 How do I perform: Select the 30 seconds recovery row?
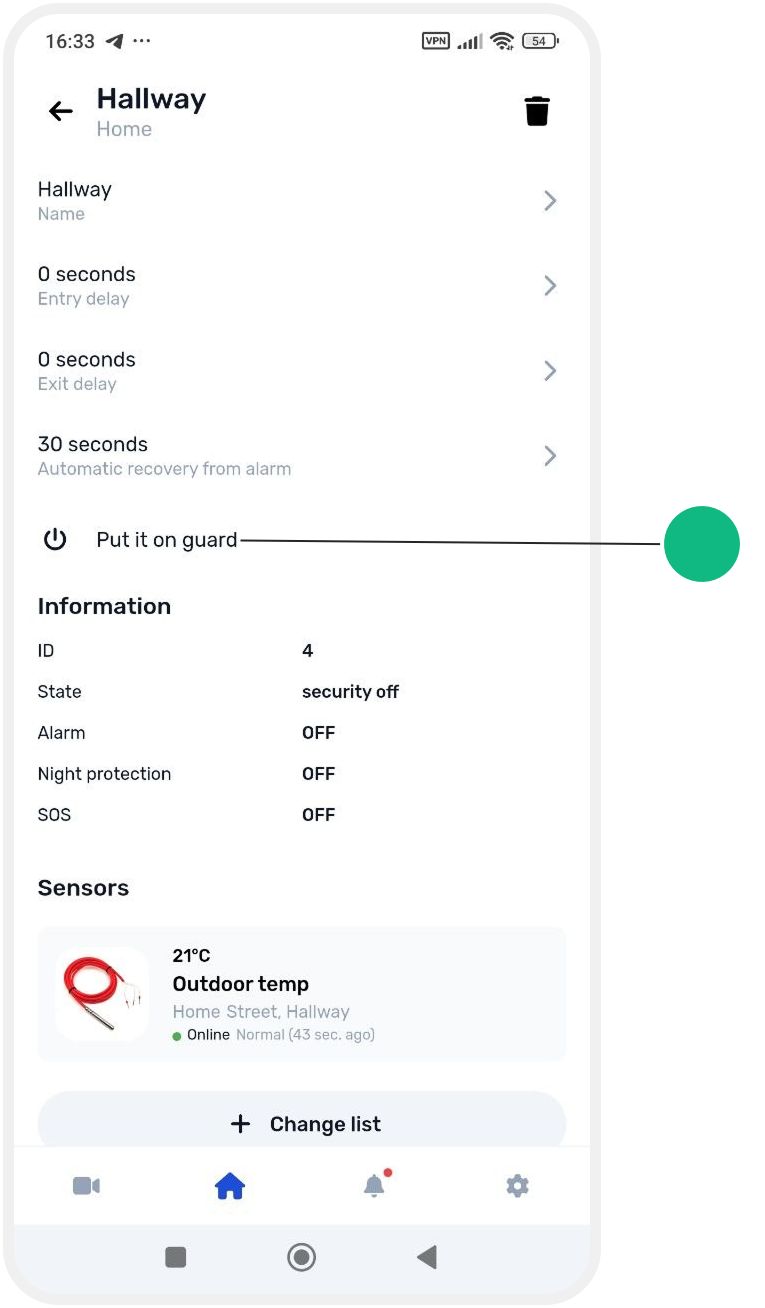coord(298,456)
